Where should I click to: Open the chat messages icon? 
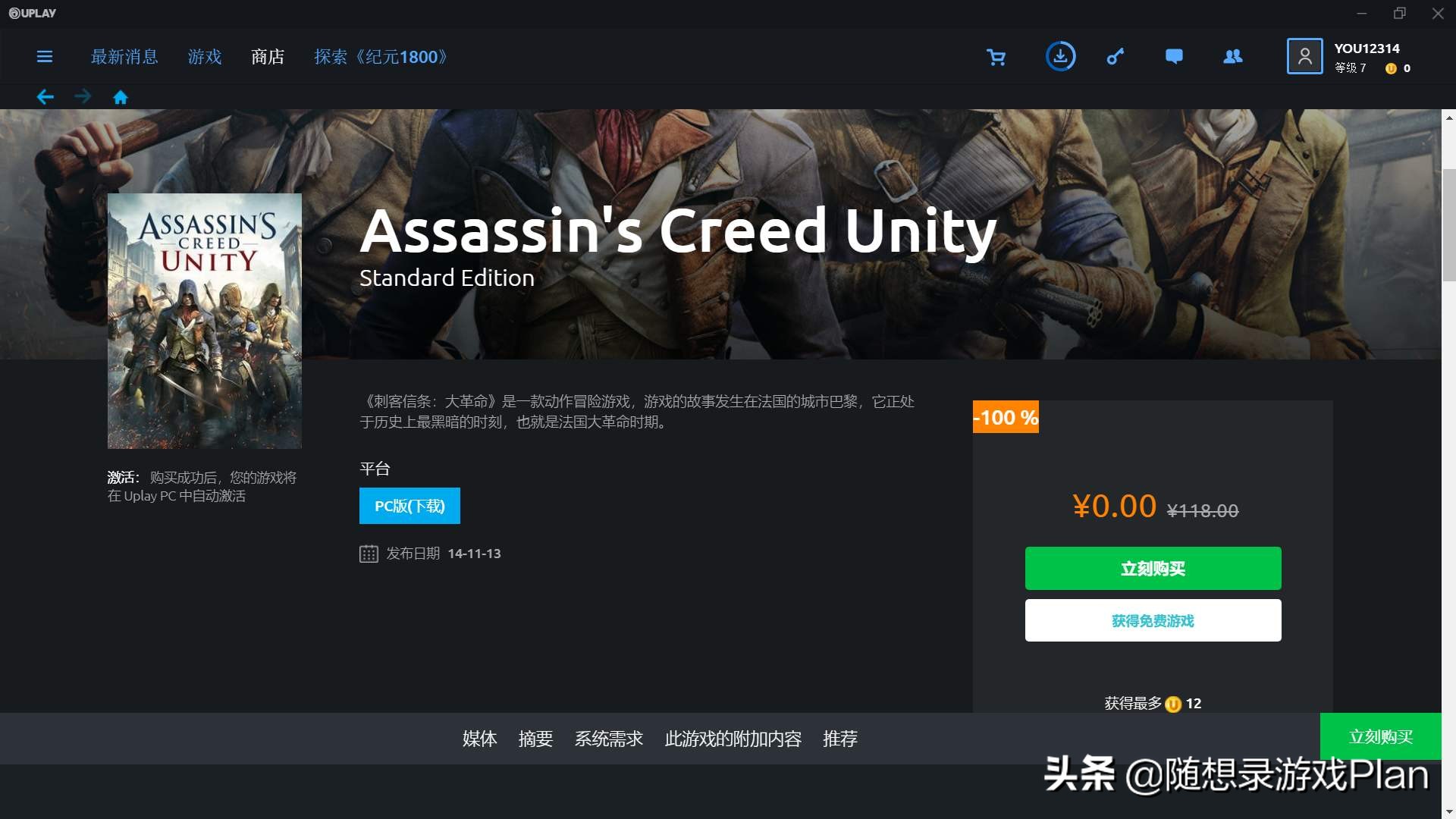click(1174, 57)
